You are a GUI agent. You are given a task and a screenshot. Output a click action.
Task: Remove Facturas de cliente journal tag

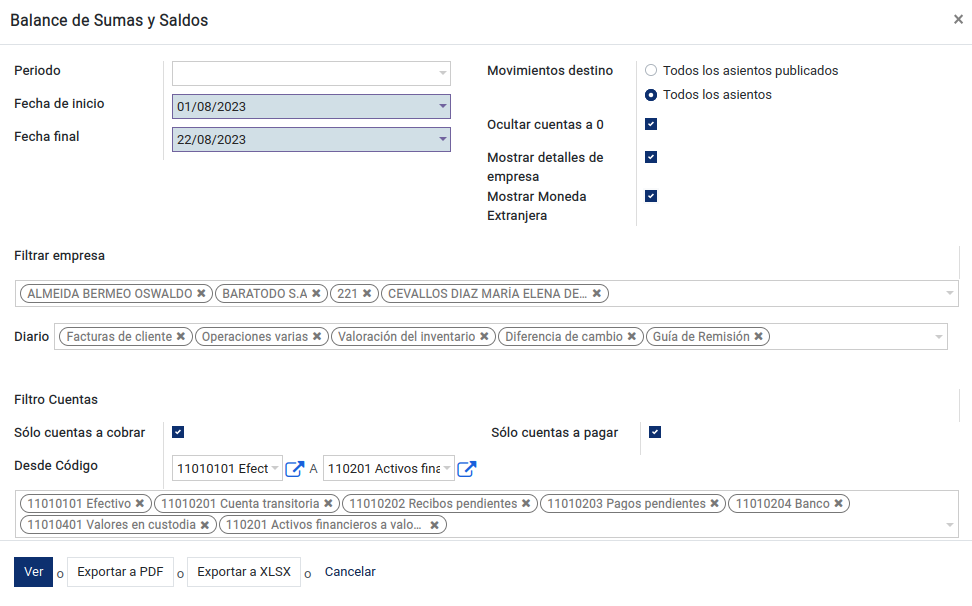181,336
